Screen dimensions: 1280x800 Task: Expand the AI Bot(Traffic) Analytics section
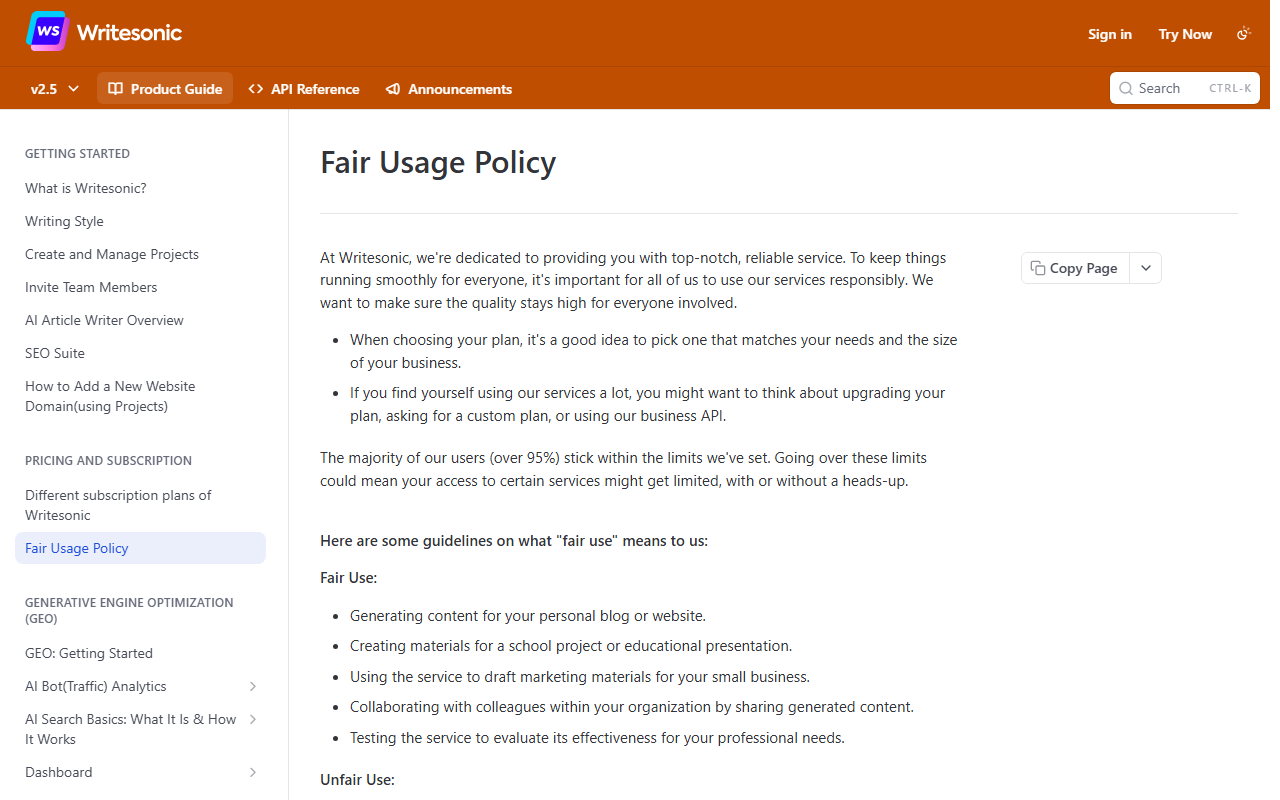point(253,686)
